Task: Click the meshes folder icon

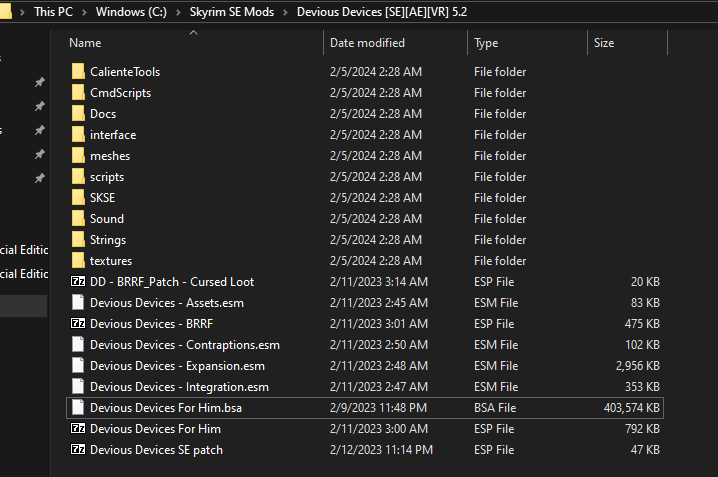Action: pyautogui.click(x=78, y=156)
